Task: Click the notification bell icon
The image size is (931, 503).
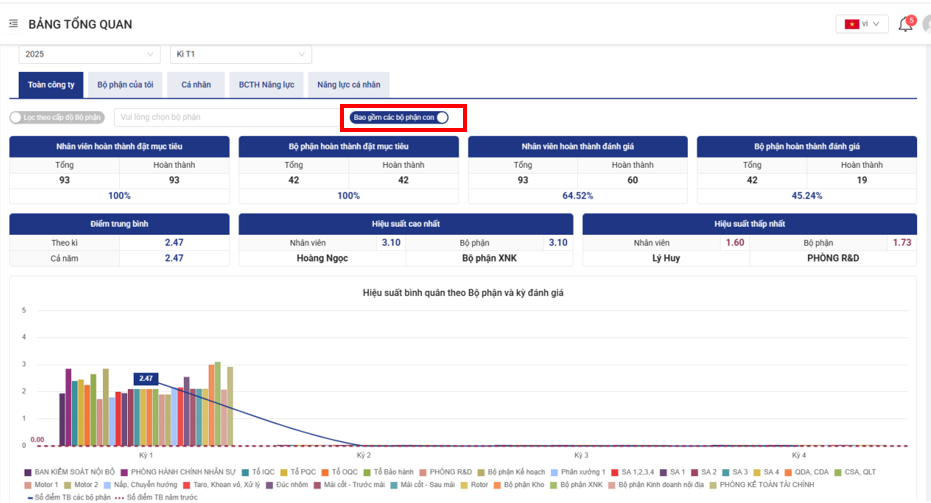Action: click(906, 24)
